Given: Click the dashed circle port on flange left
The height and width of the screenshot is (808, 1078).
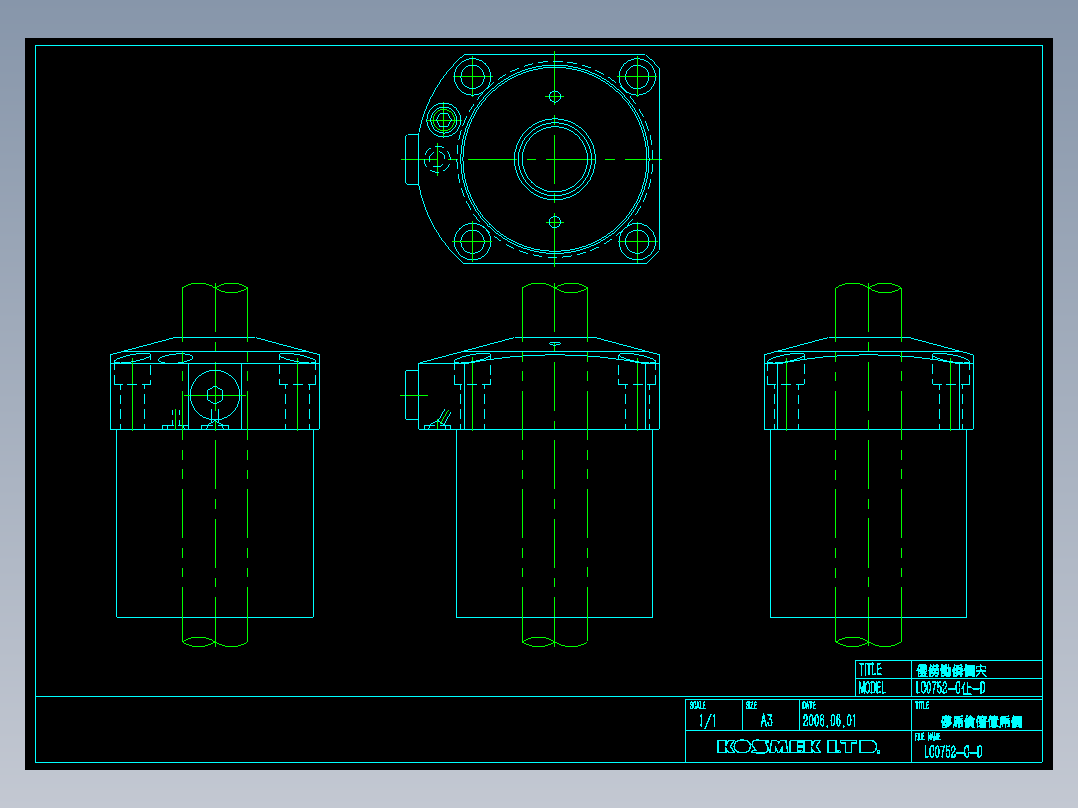Looking at the screenshot, I should pyautogui.click(x=437, y=160).
